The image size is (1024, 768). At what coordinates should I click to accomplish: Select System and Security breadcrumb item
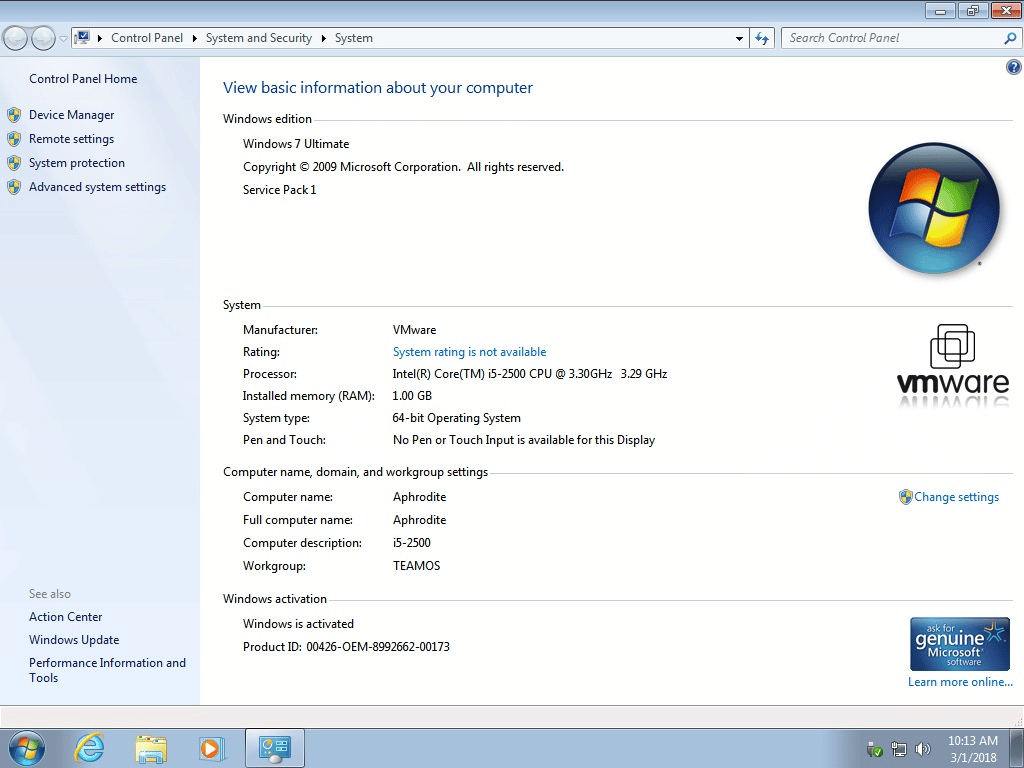coord(258,38)
